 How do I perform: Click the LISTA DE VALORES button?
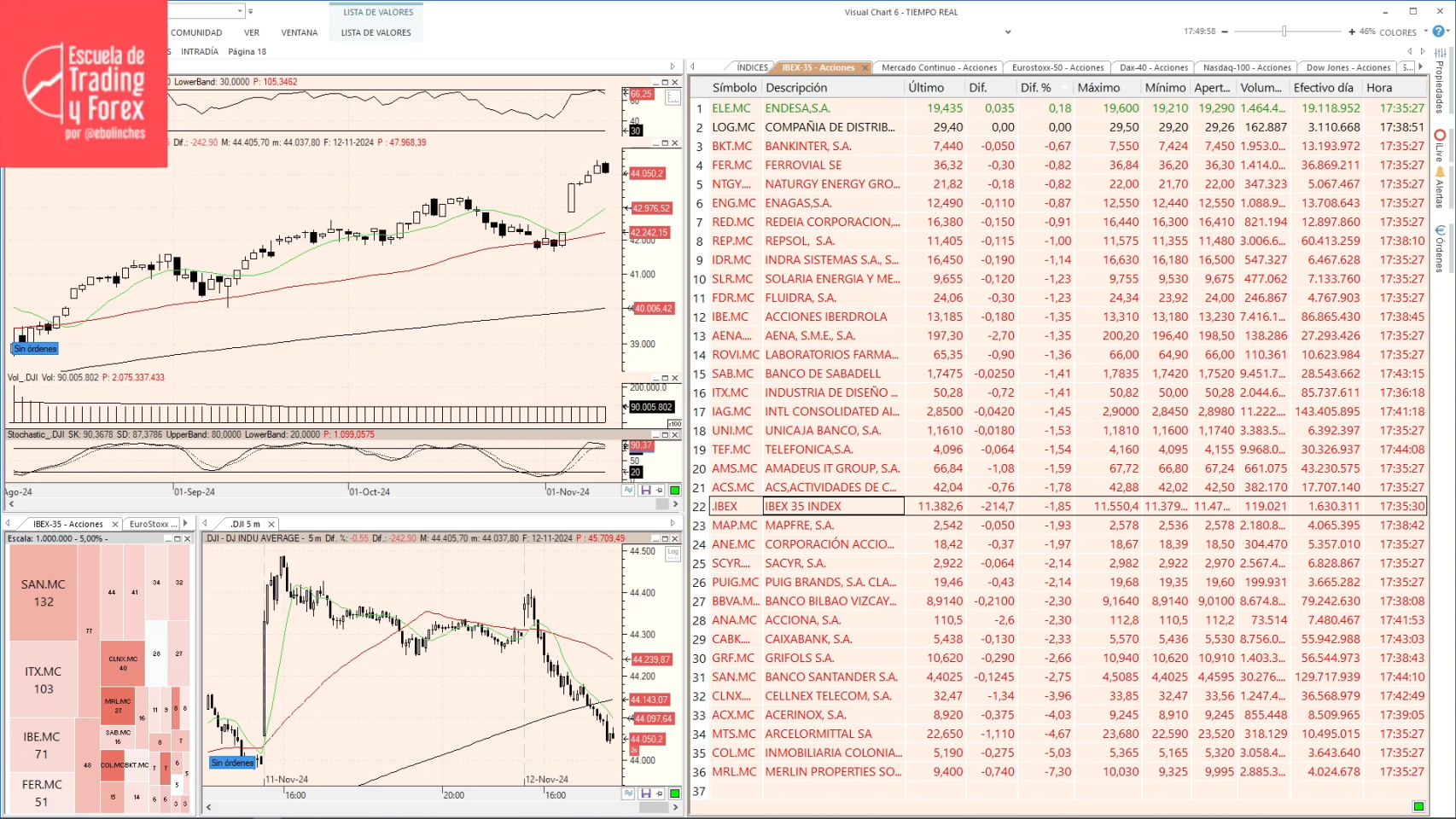click(376, 32)
